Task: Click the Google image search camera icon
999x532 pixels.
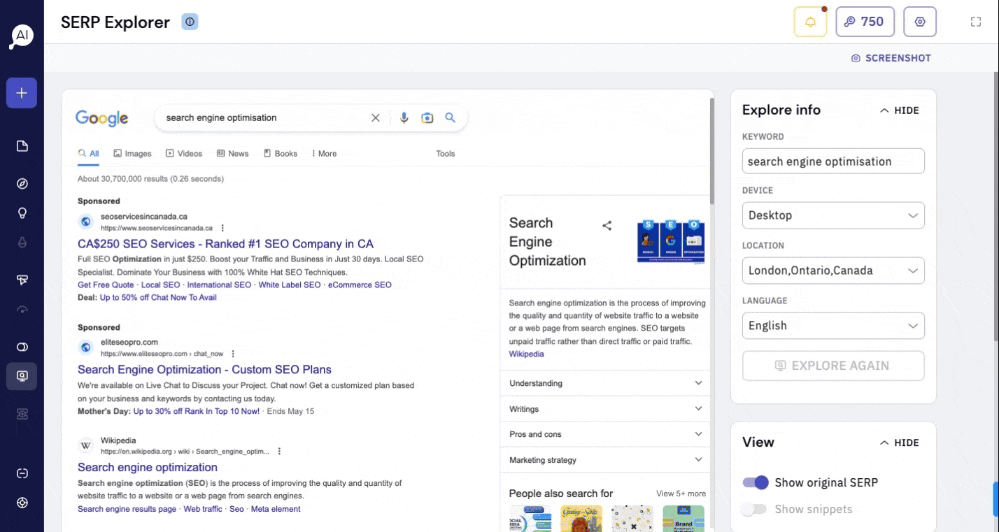Action: click(427, 118)
